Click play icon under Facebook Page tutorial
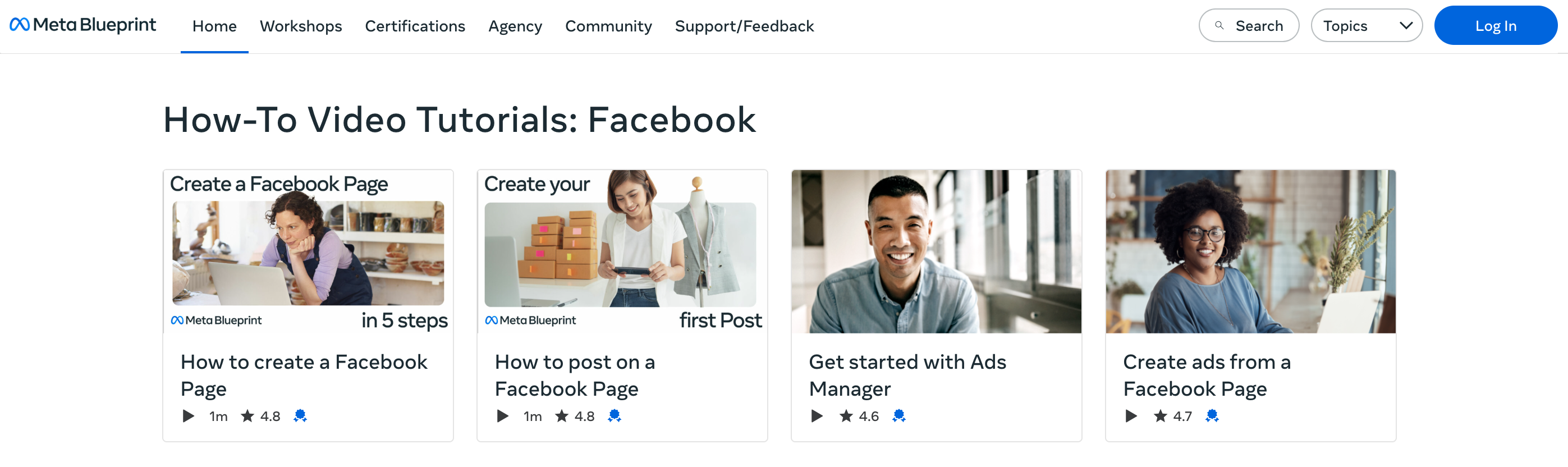This screenshot has width=1568, height=467. pyautogui.click(x=189, y=416)
